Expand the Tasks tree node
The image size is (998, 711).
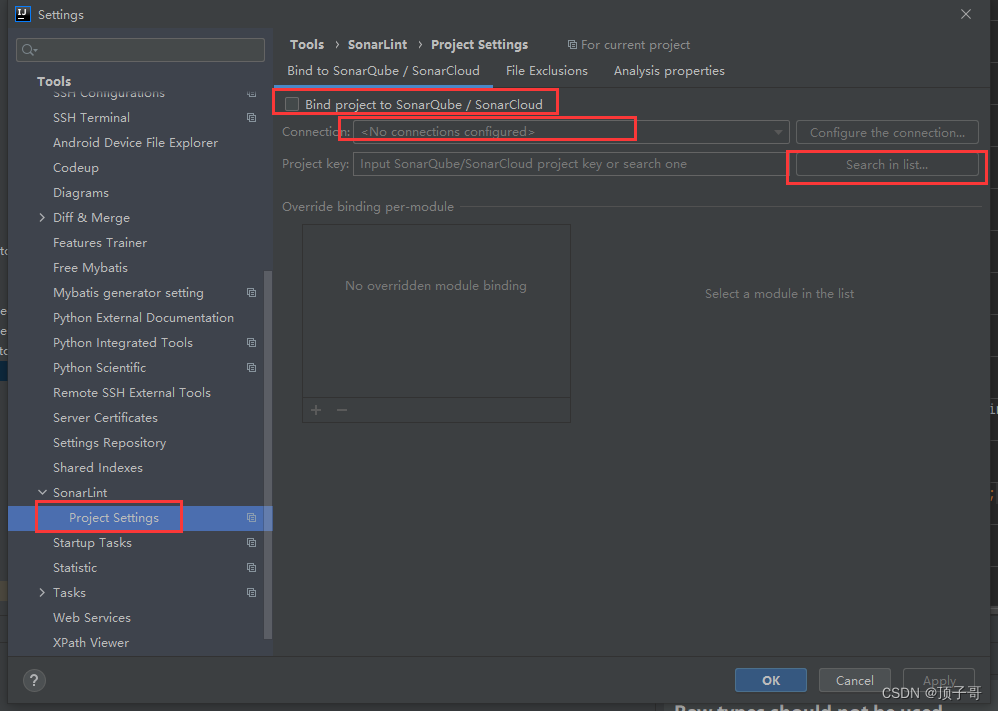click(x=42, y=593)
